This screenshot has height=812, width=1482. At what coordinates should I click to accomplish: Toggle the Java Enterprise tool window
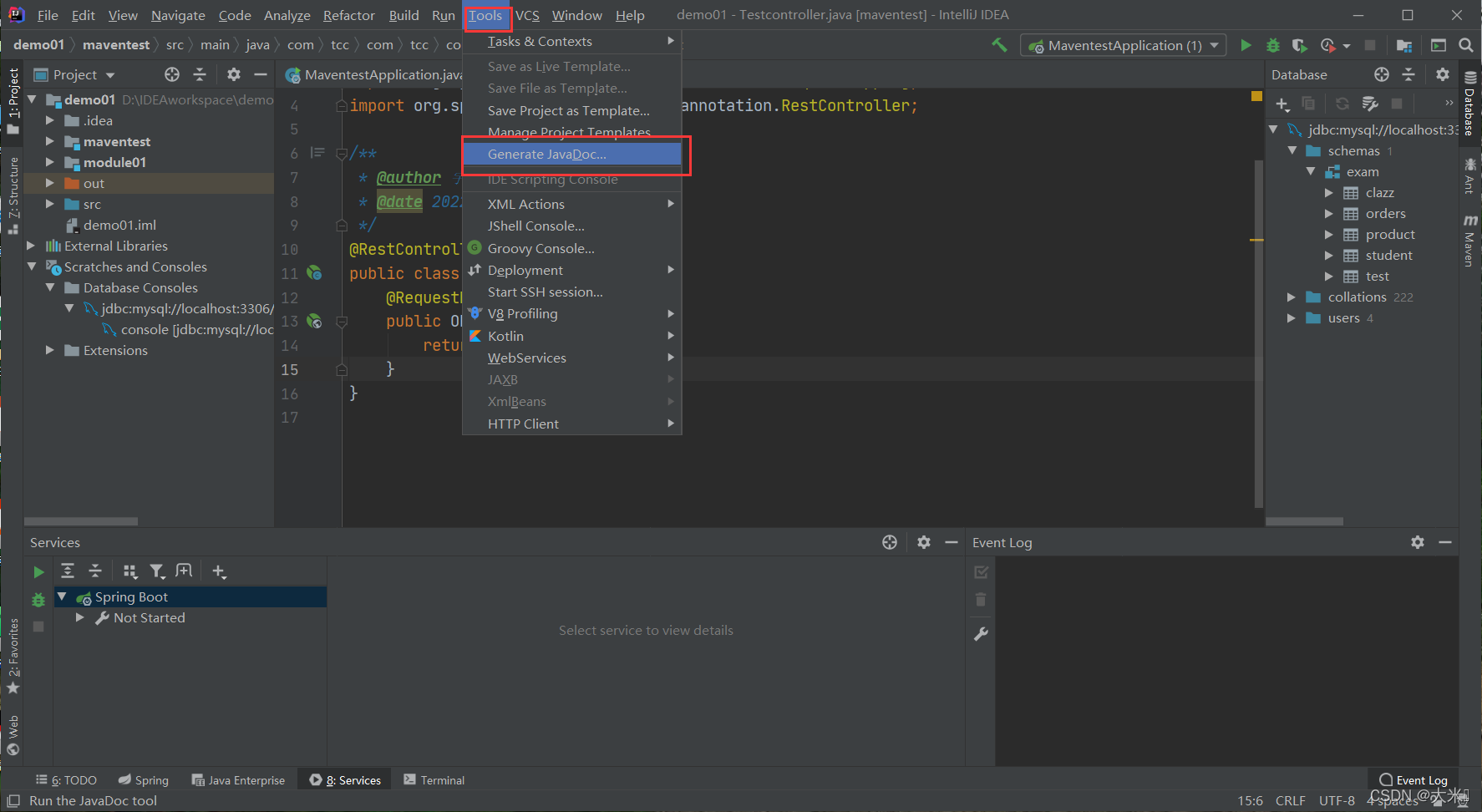coord(238,780)
